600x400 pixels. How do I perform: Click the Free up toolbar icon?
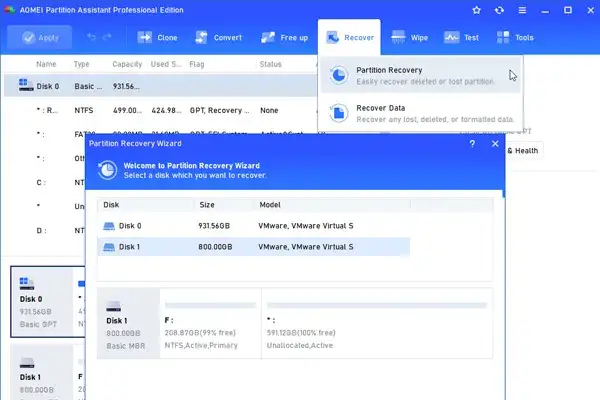click(267, 37)
